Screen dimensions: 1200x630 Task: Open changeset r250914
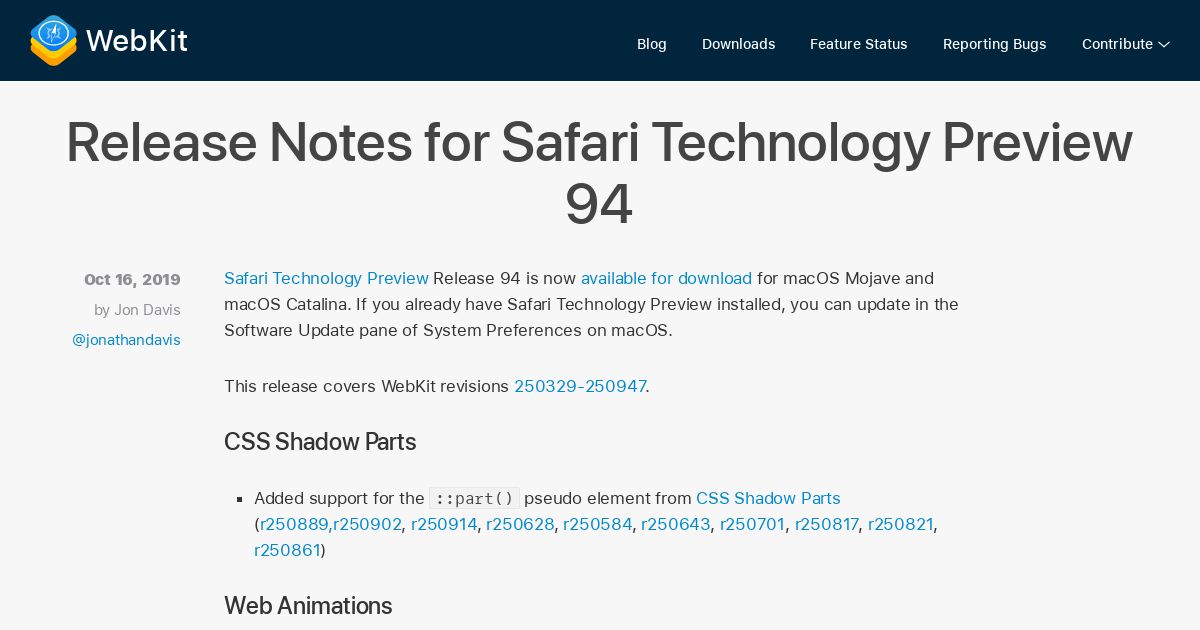click(444, 524)
